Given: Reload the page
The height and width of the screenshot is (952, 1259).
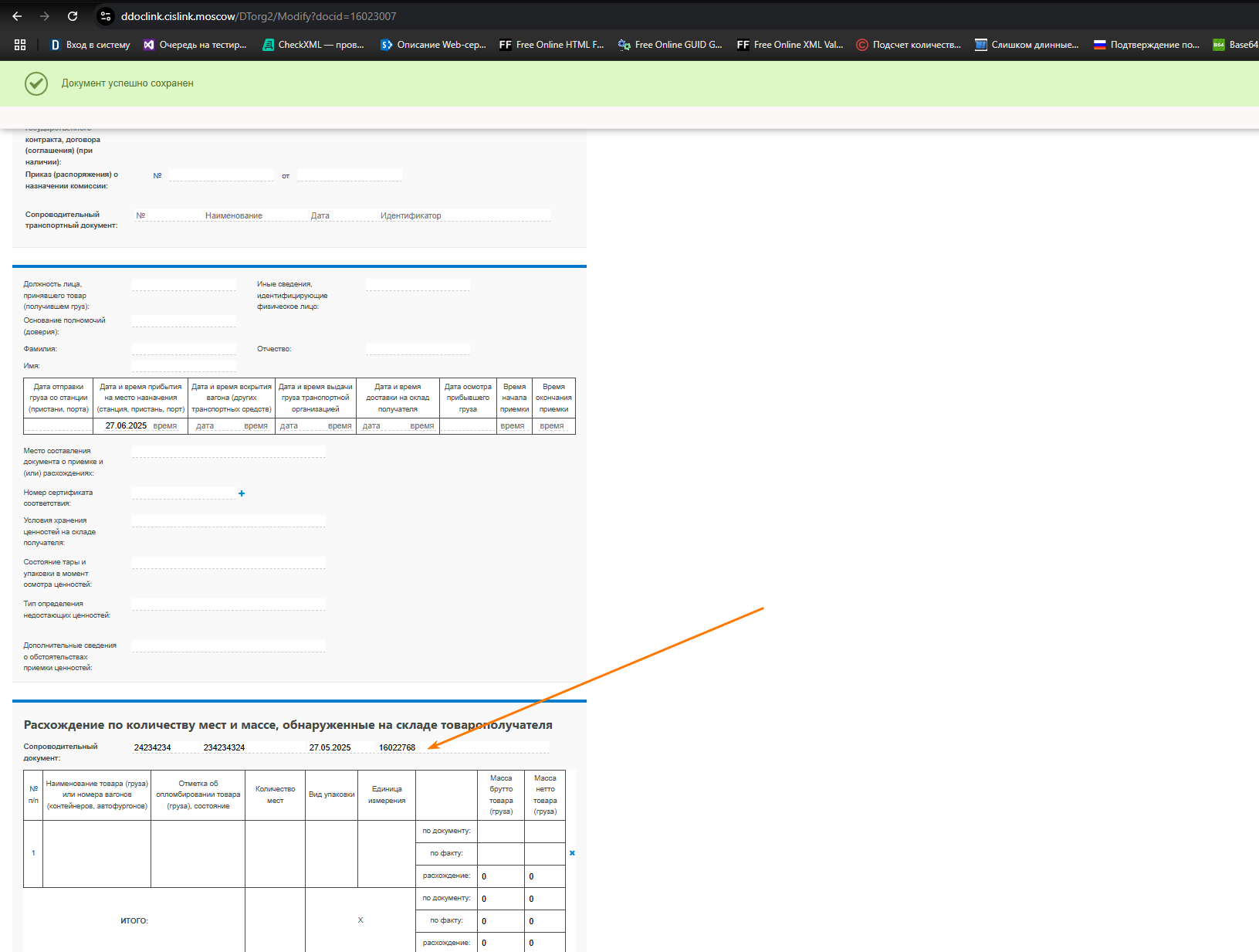Looking at the screenshot, I should [x=73, y=16].
